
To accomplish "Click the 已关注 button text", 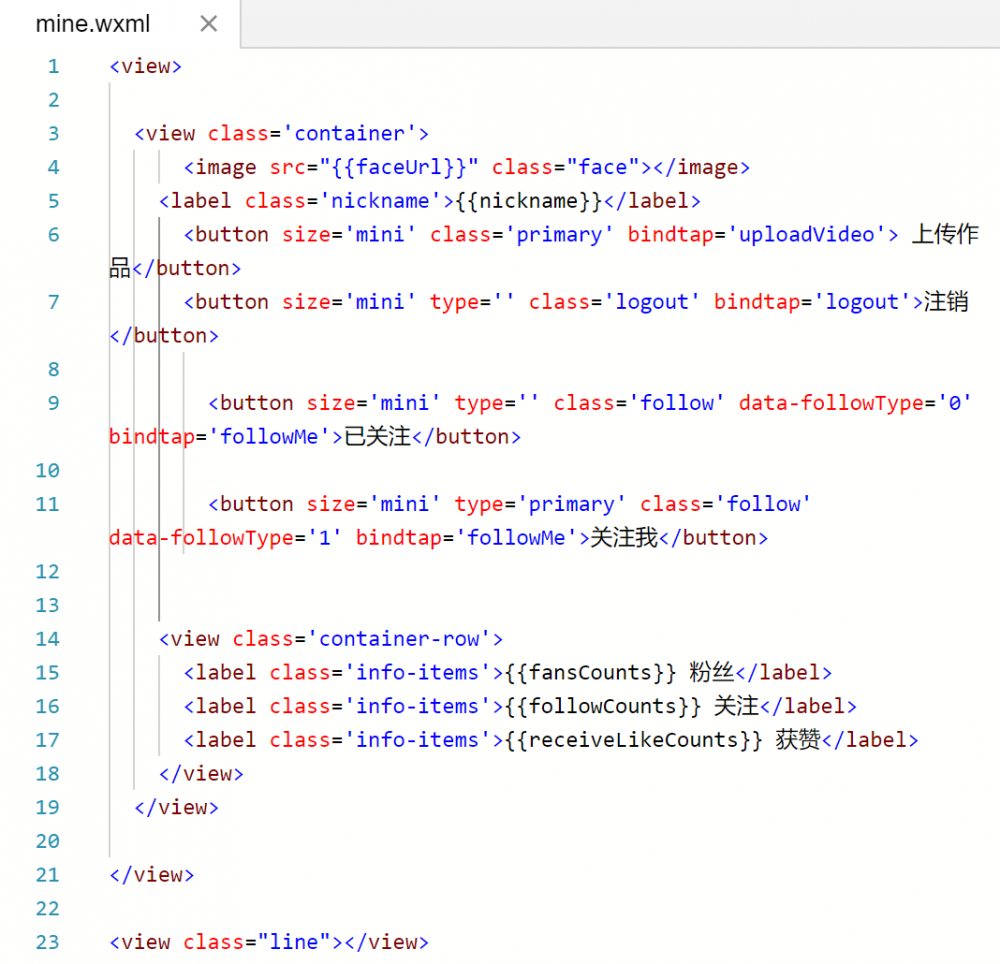I will click(378, 437).
